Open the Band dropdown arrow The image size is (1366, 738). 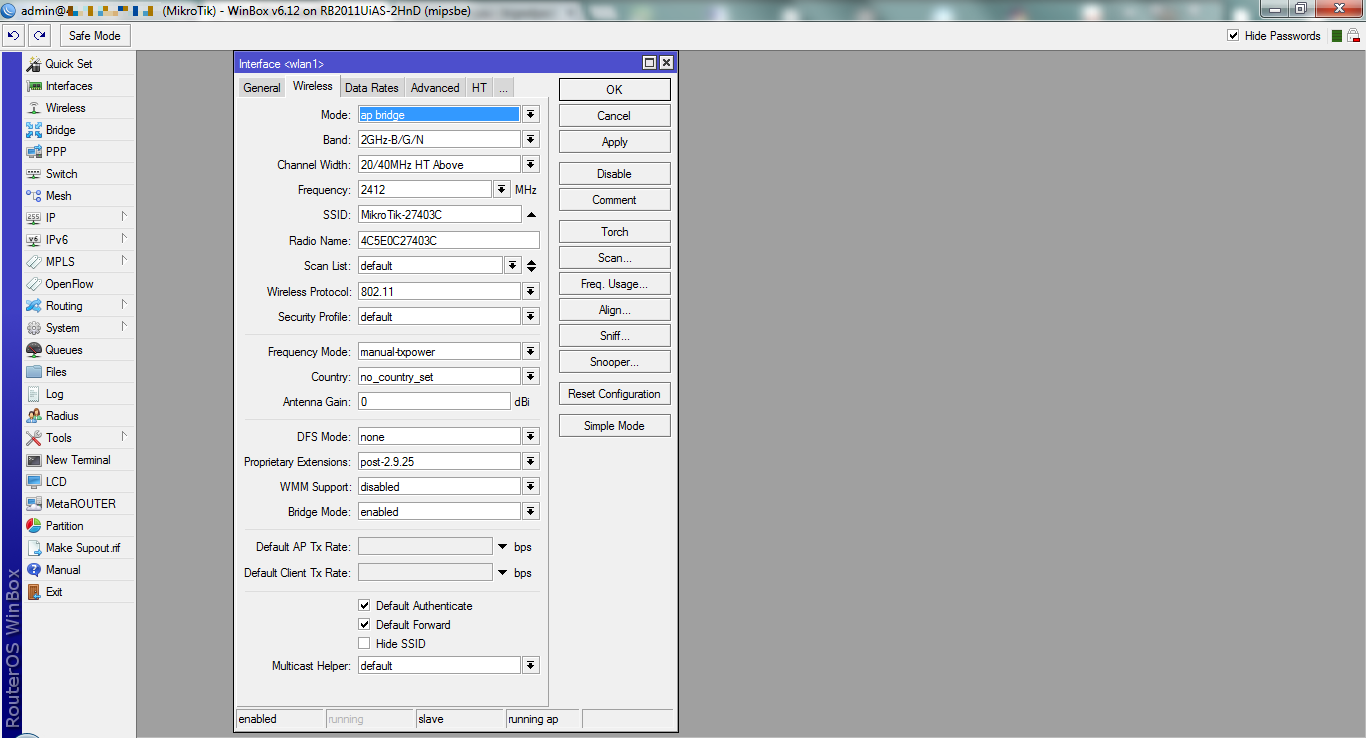pos(531,140)
